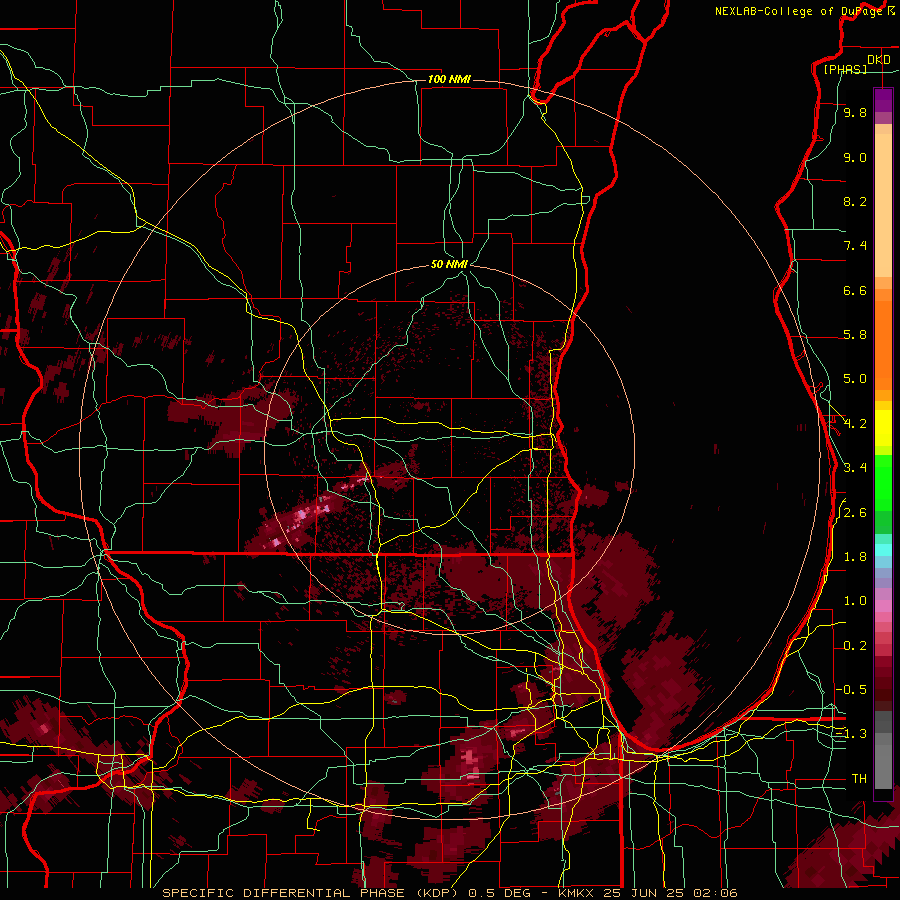Click the 5.8 value on the color scale

point(855,335)
